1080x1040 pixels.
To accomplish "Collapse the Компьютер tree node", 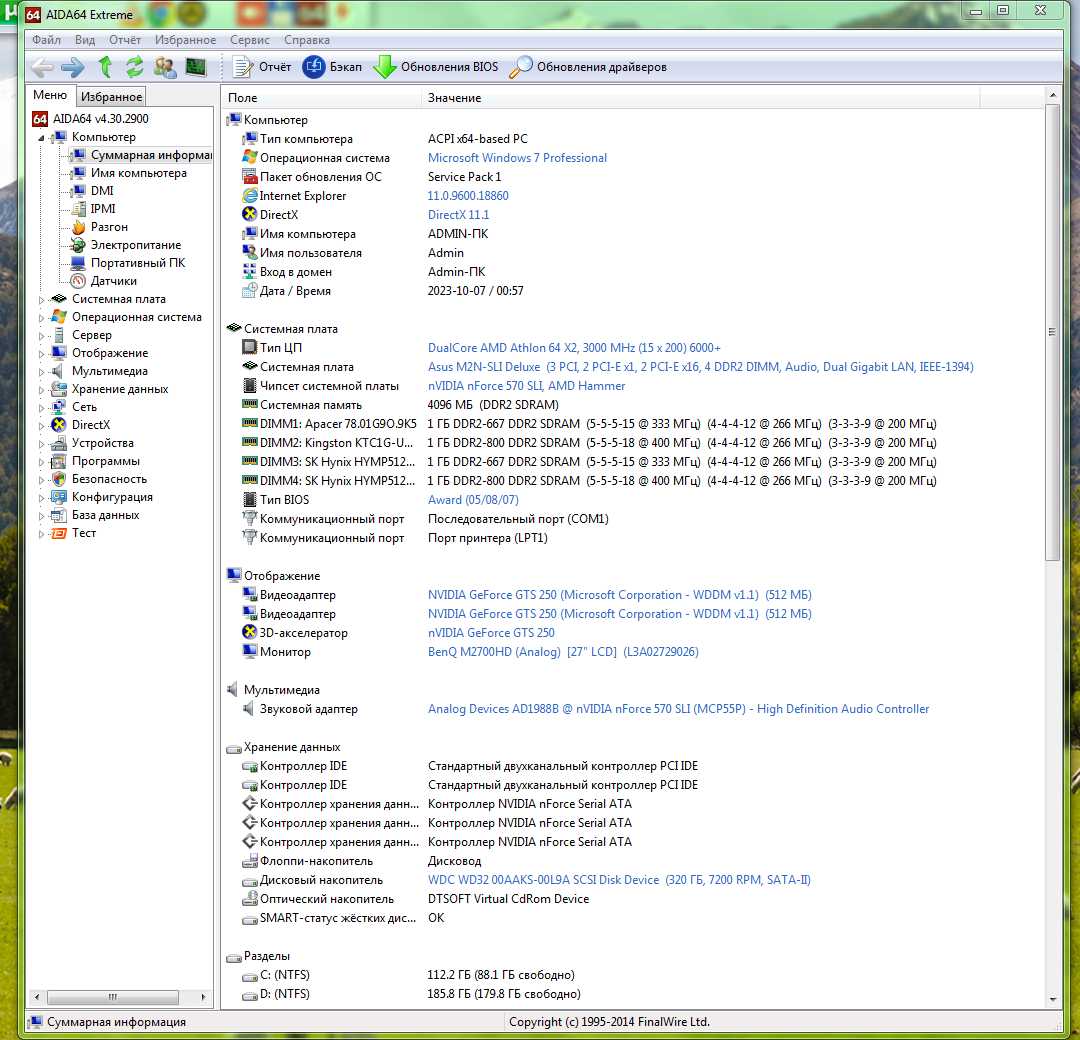I will [x=42, y=138].
